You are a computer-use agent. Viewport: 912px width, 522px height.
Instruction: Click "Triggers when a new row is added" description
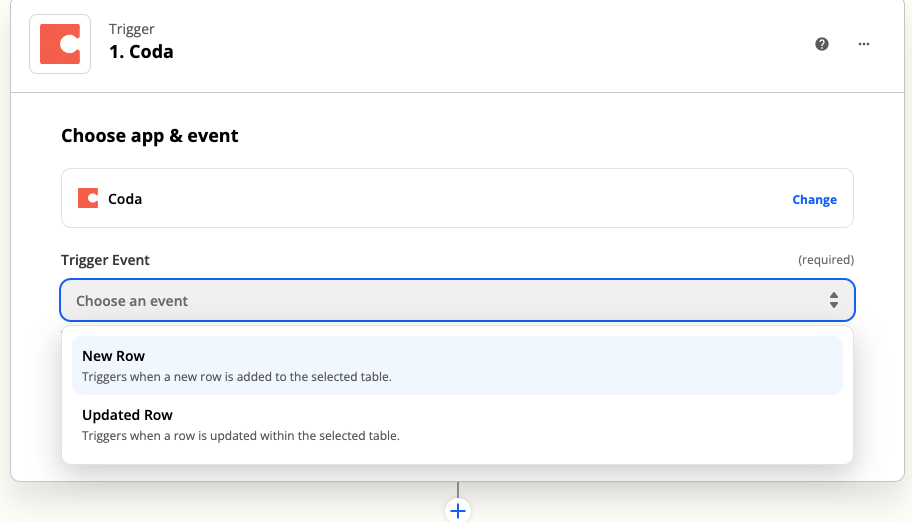coord(236,377)
